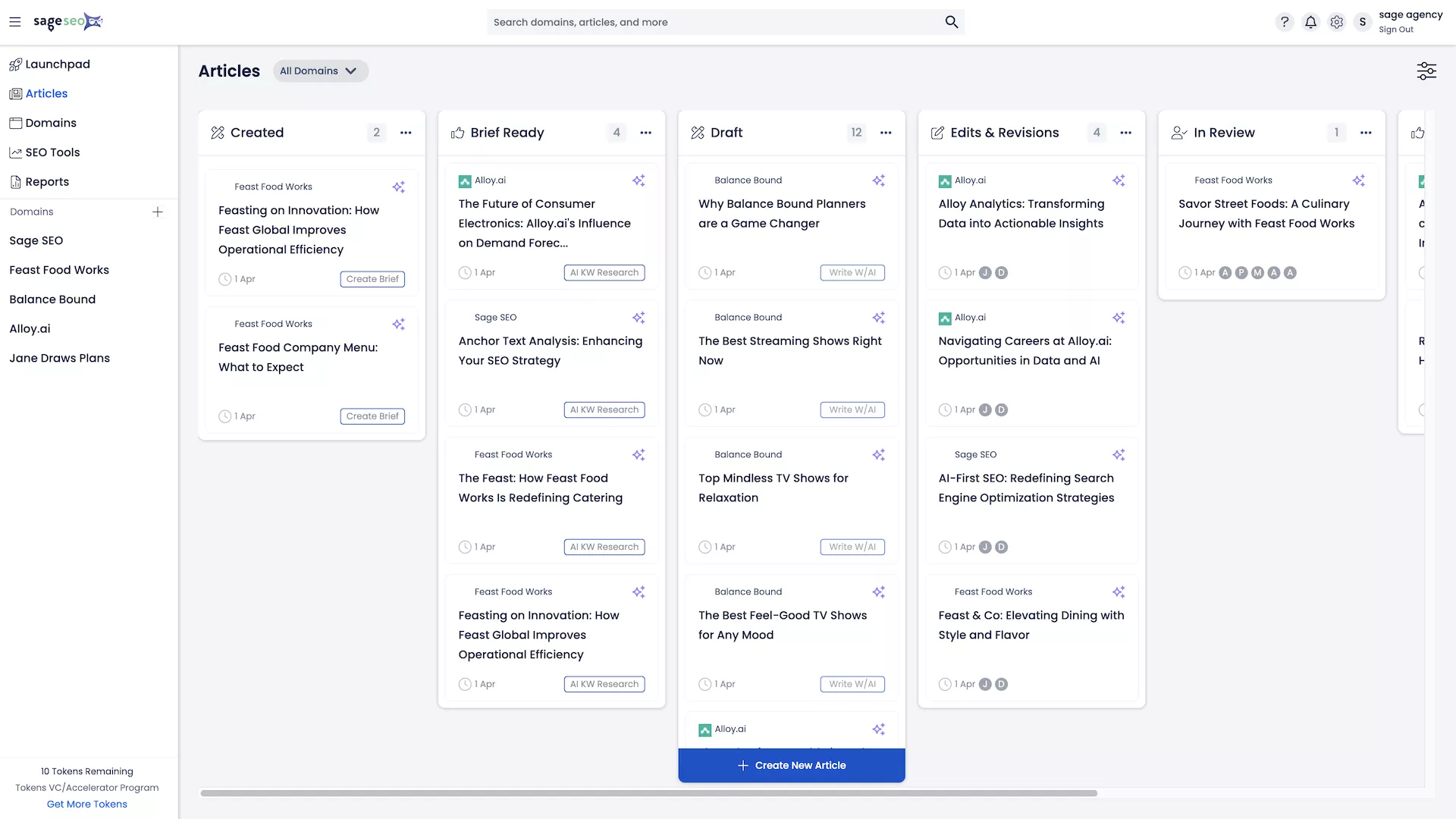This screenshot has height=819, width=1456.
Task: Open the help question mark icon
Action: [x=1284, y=22]
